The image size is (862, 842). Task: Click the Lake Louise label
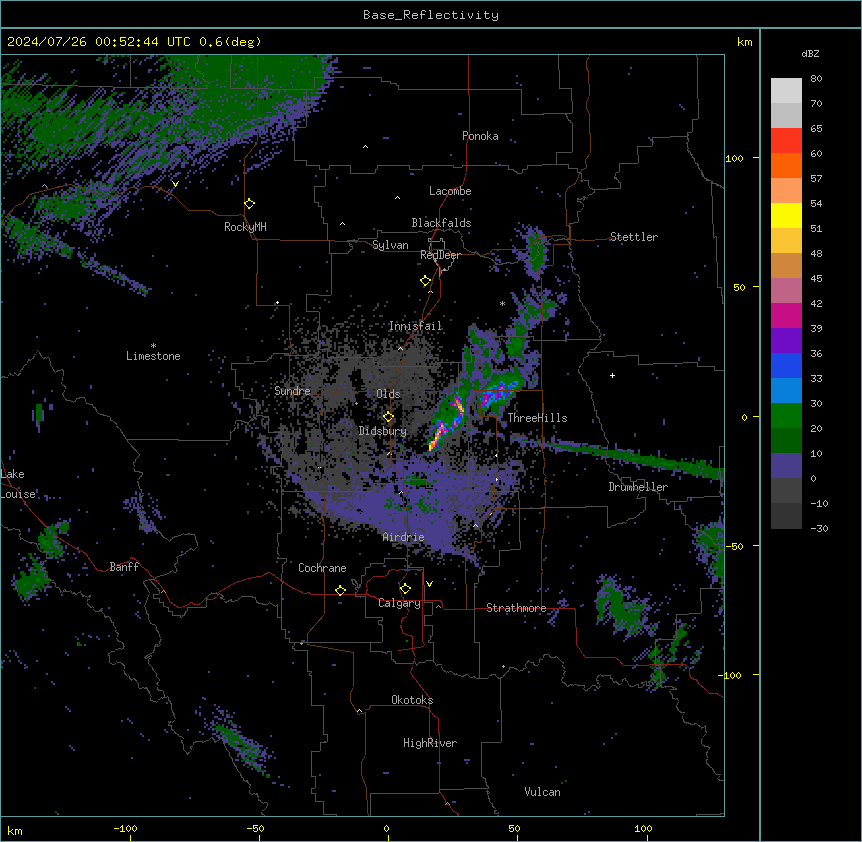coord(18,484)
